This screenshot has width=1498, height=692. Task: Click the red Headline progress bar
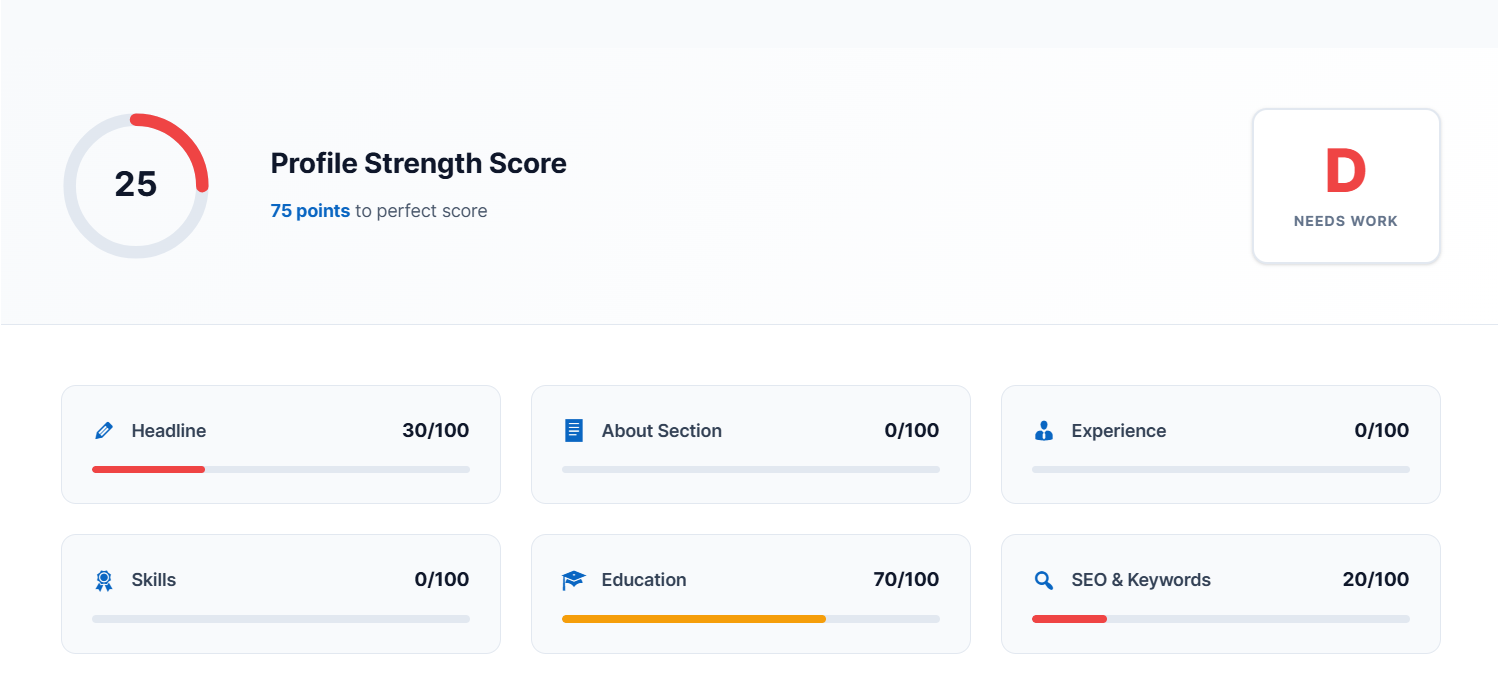(x=148, y=469)
